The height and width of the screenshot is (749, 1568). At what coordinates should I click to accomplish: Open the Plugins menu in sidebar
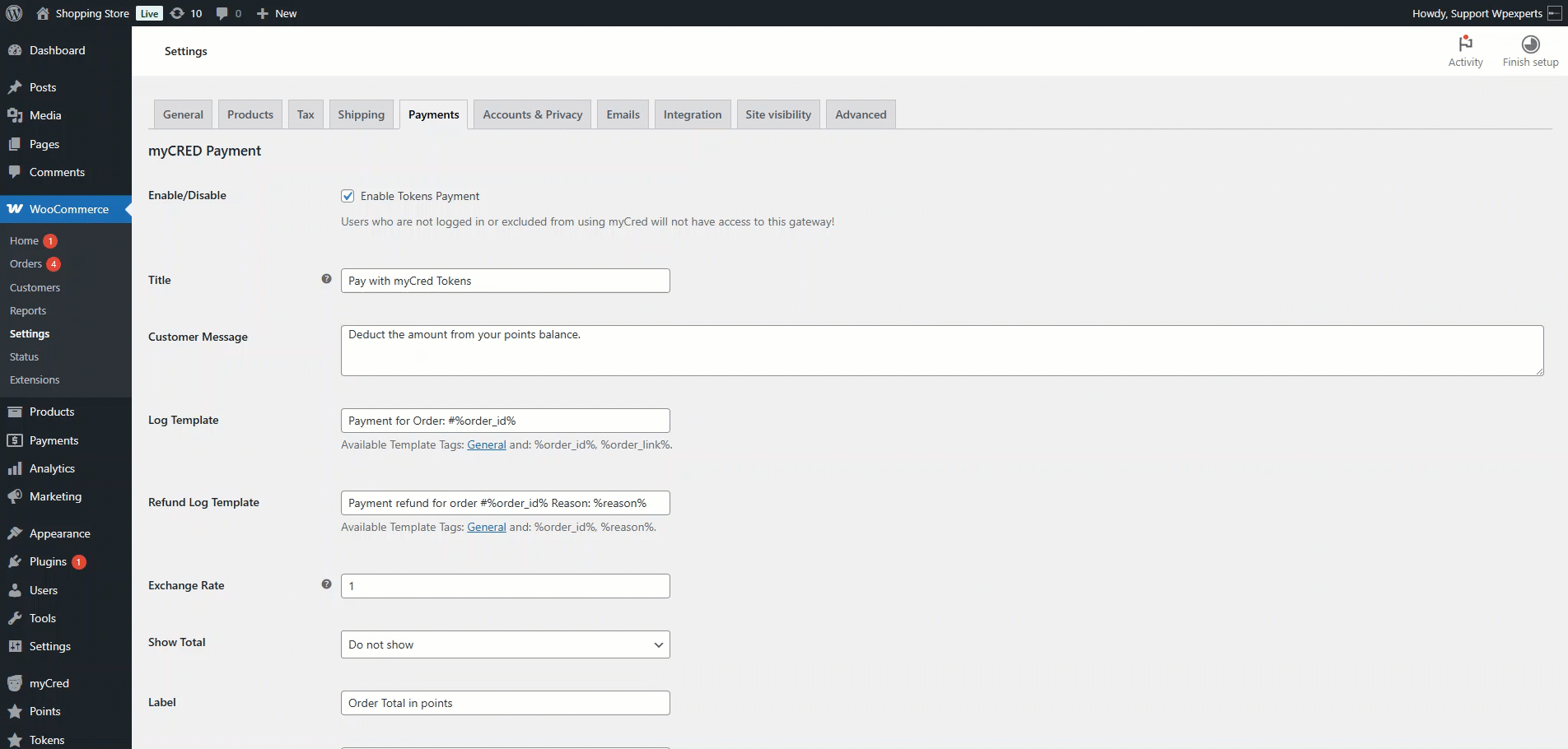tap(48, 561)
